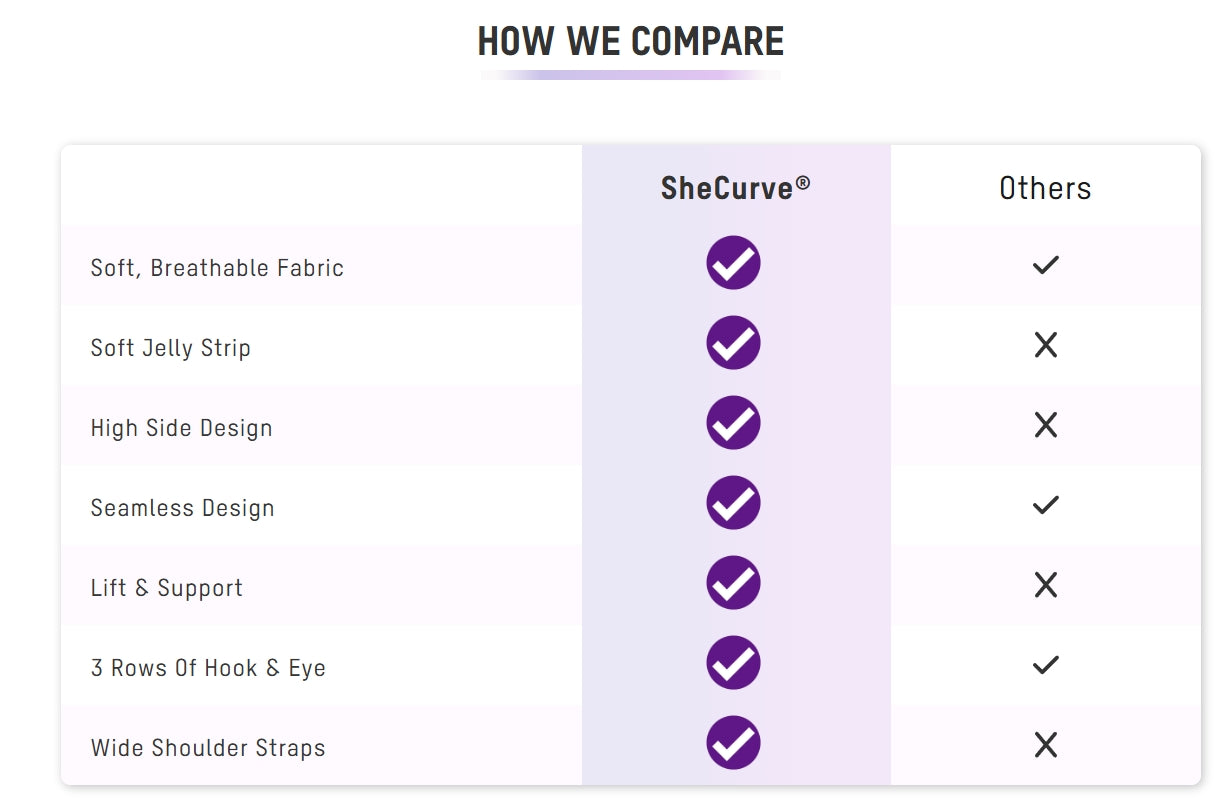Select the Others column header

tap(1045, 188)
